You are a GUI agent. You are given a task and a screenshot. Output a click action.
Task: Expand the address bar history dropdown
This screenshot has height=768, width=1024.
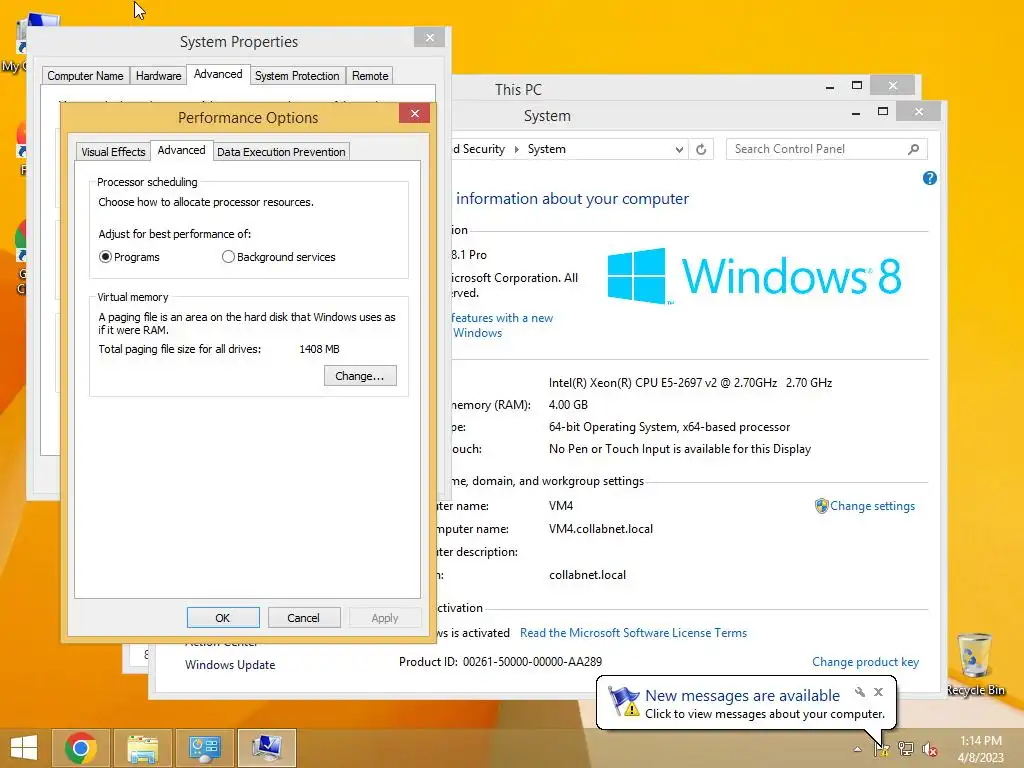pos(679,150)
